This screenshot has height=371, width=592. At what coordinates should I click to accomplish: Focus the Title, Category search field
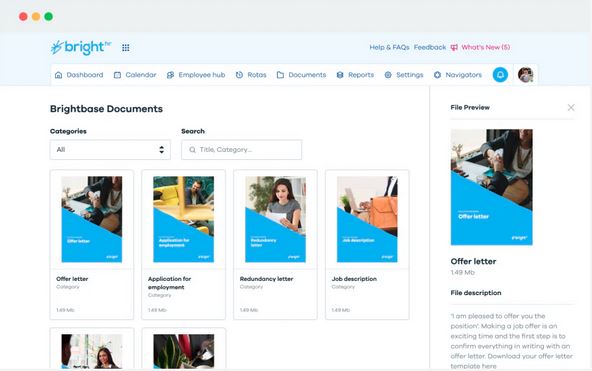point(242,150)
